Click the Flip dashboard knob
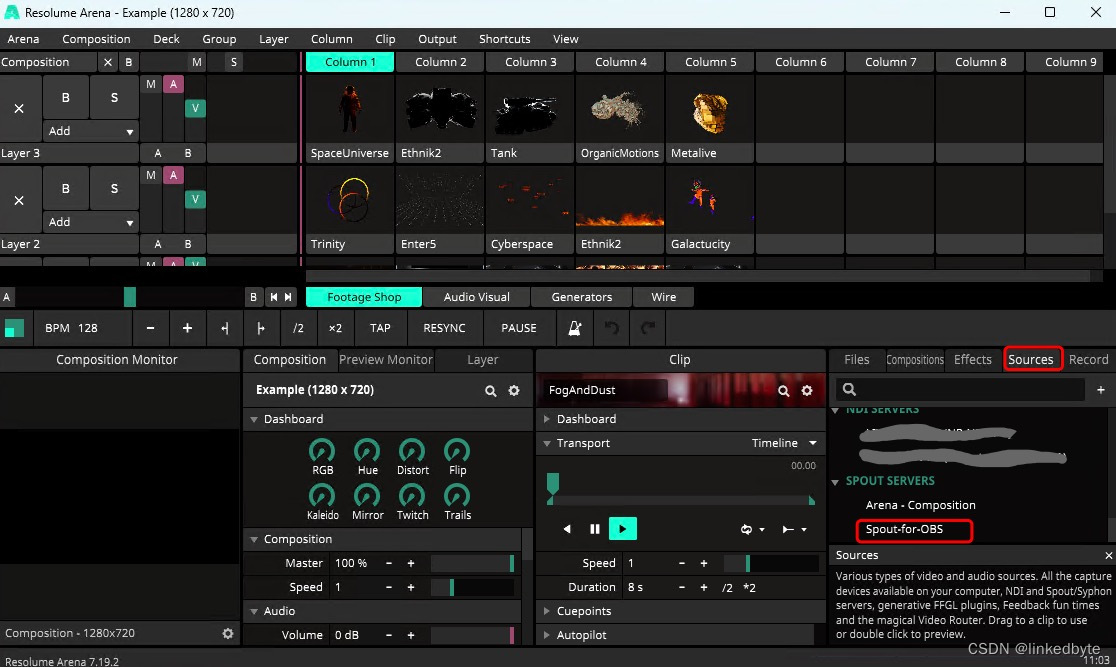The image size is (1116, 667). pos(457,451)
